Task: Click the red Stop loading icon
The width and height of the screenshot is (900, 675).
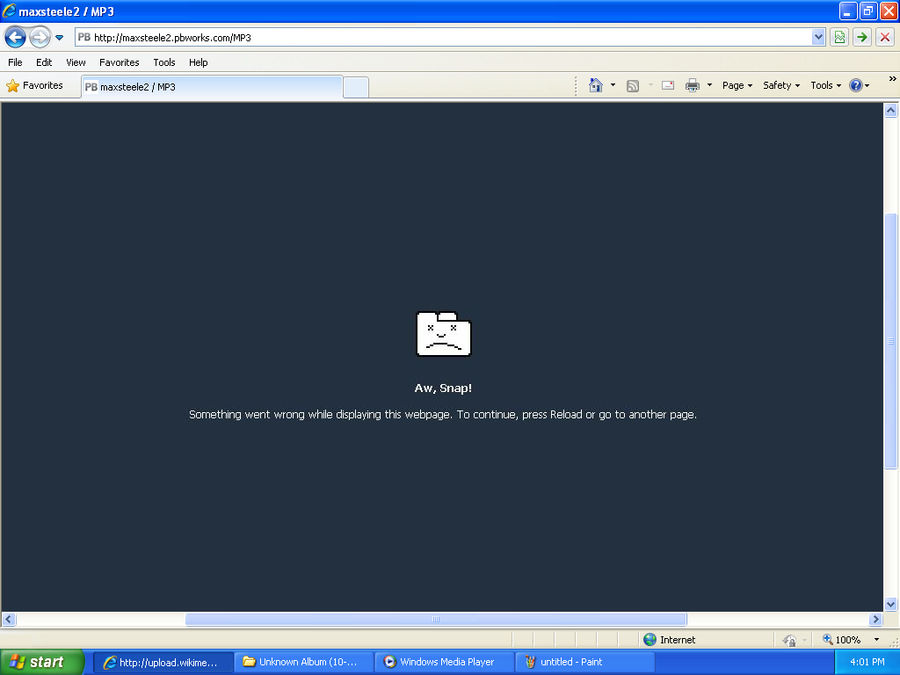Action: click(x=885, y=38)
